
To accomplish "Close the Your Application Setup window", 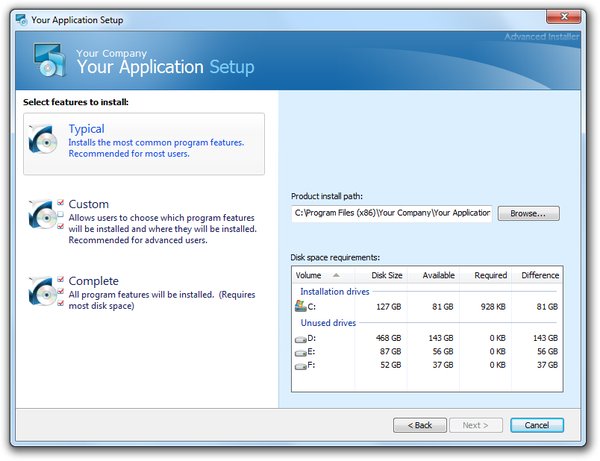I will [x=564, y=17].
